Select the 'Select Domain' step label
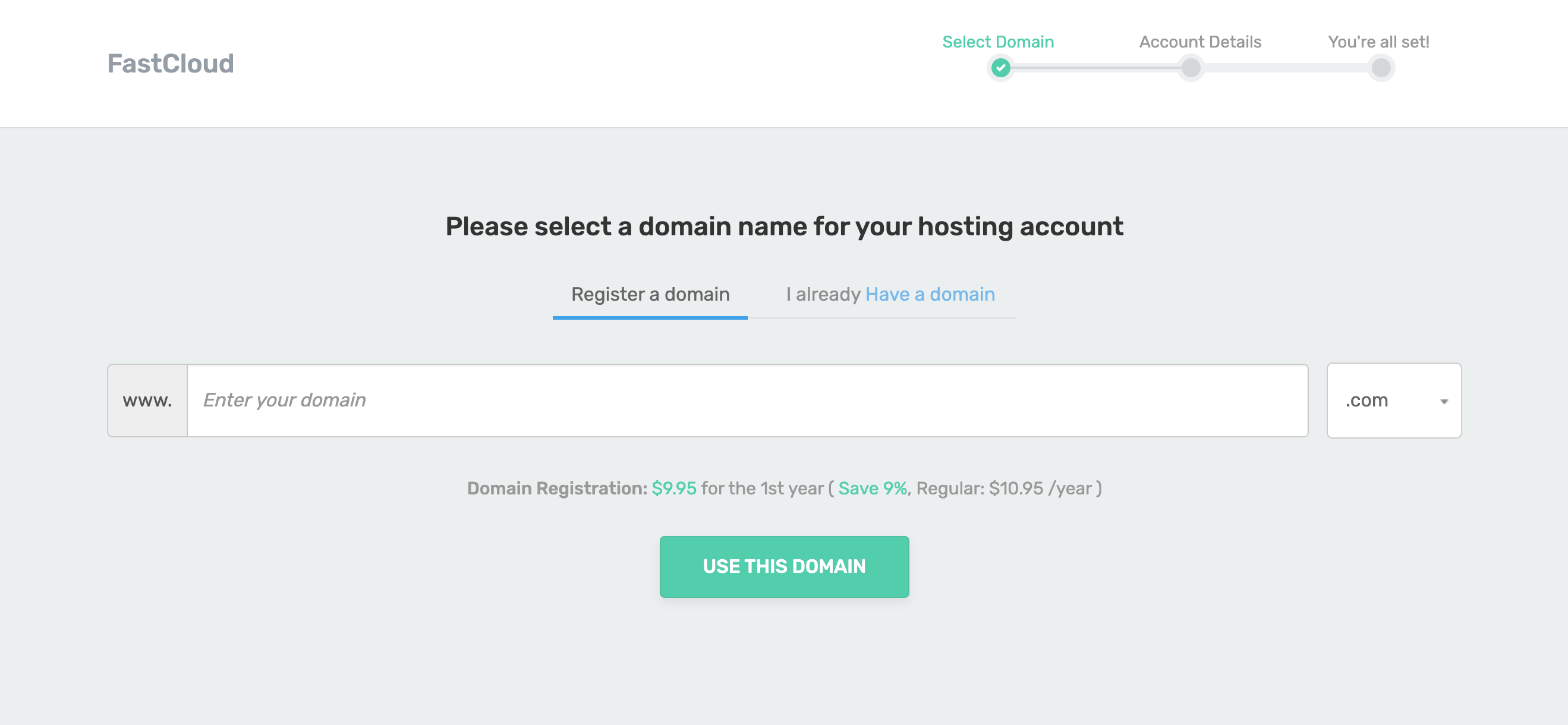The height and width of the screenshot is (725, 1568). point(997,42)
